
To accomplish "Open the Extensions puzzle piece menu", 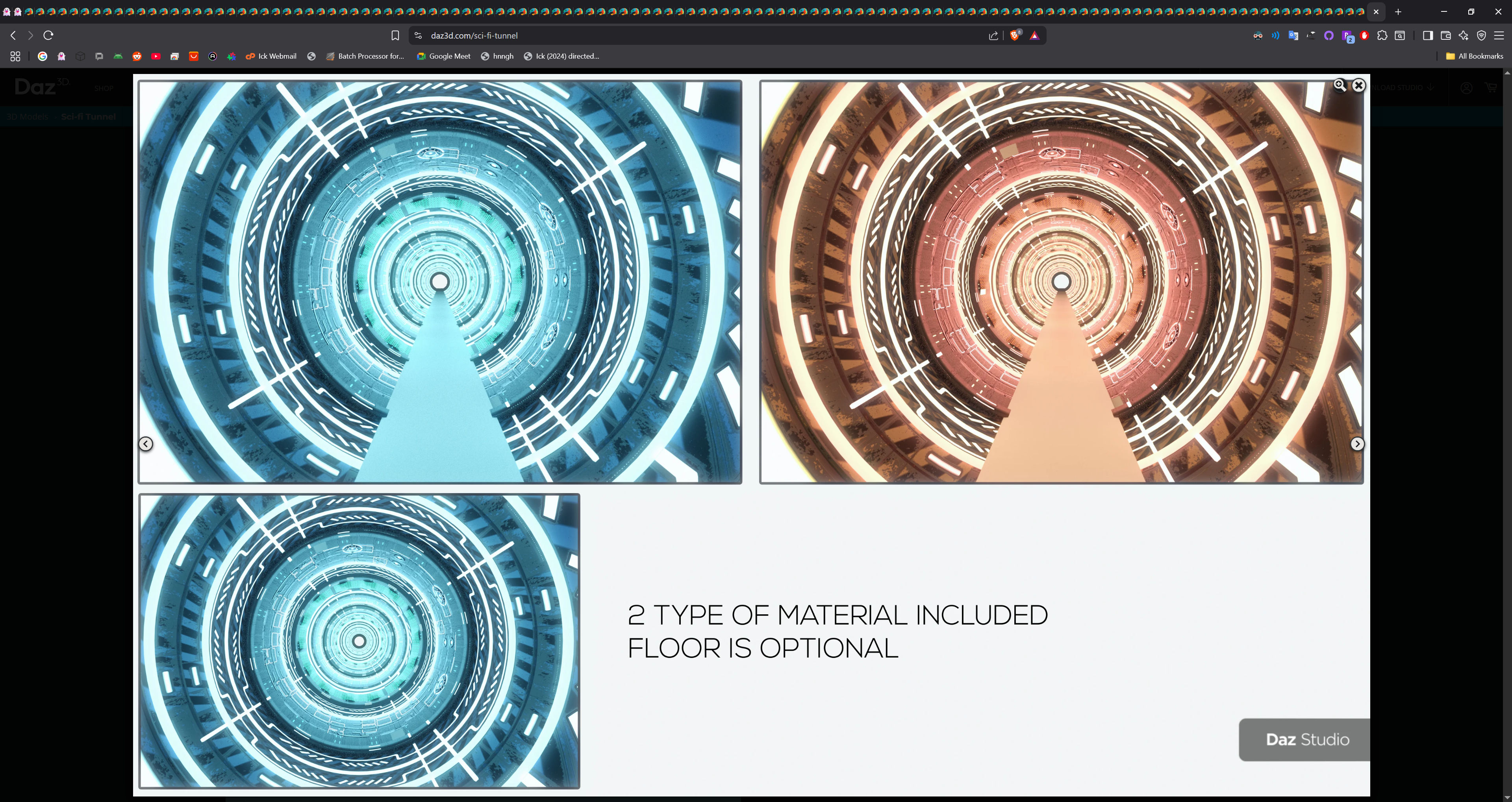I will coord(1382,36).
